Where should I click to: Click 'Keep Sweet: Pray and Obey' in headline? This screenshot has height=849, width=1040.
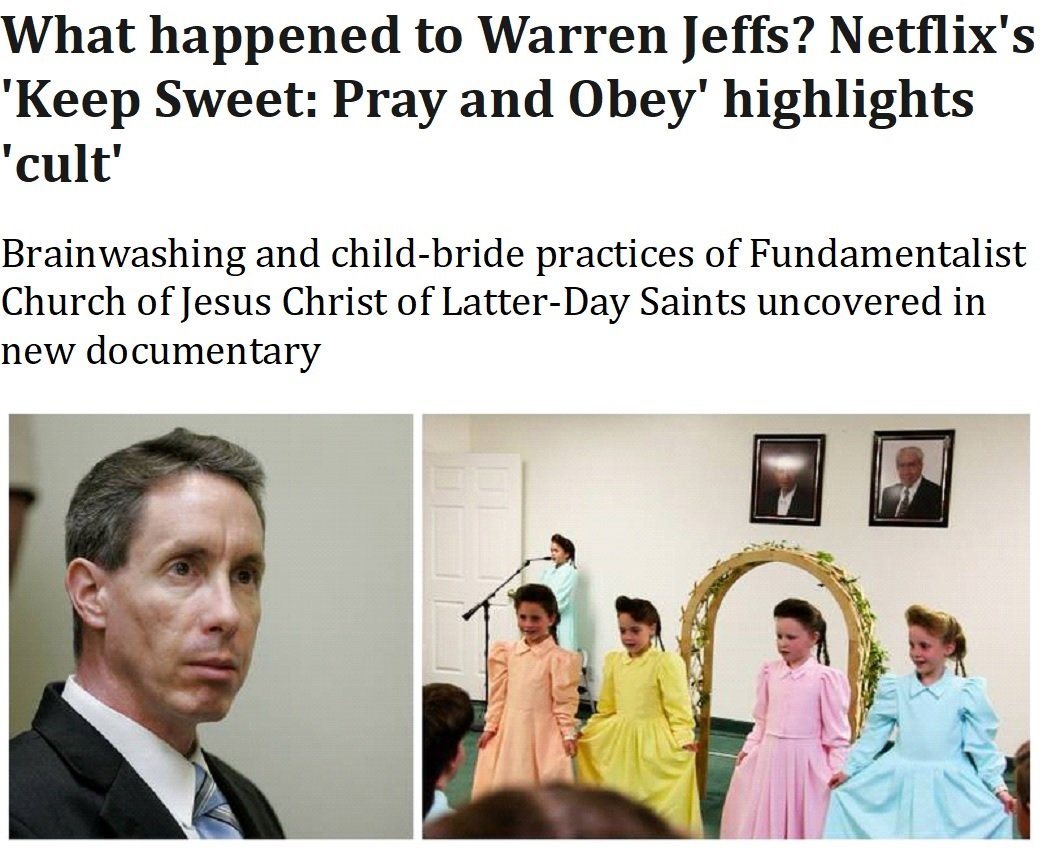pos(357,99)
